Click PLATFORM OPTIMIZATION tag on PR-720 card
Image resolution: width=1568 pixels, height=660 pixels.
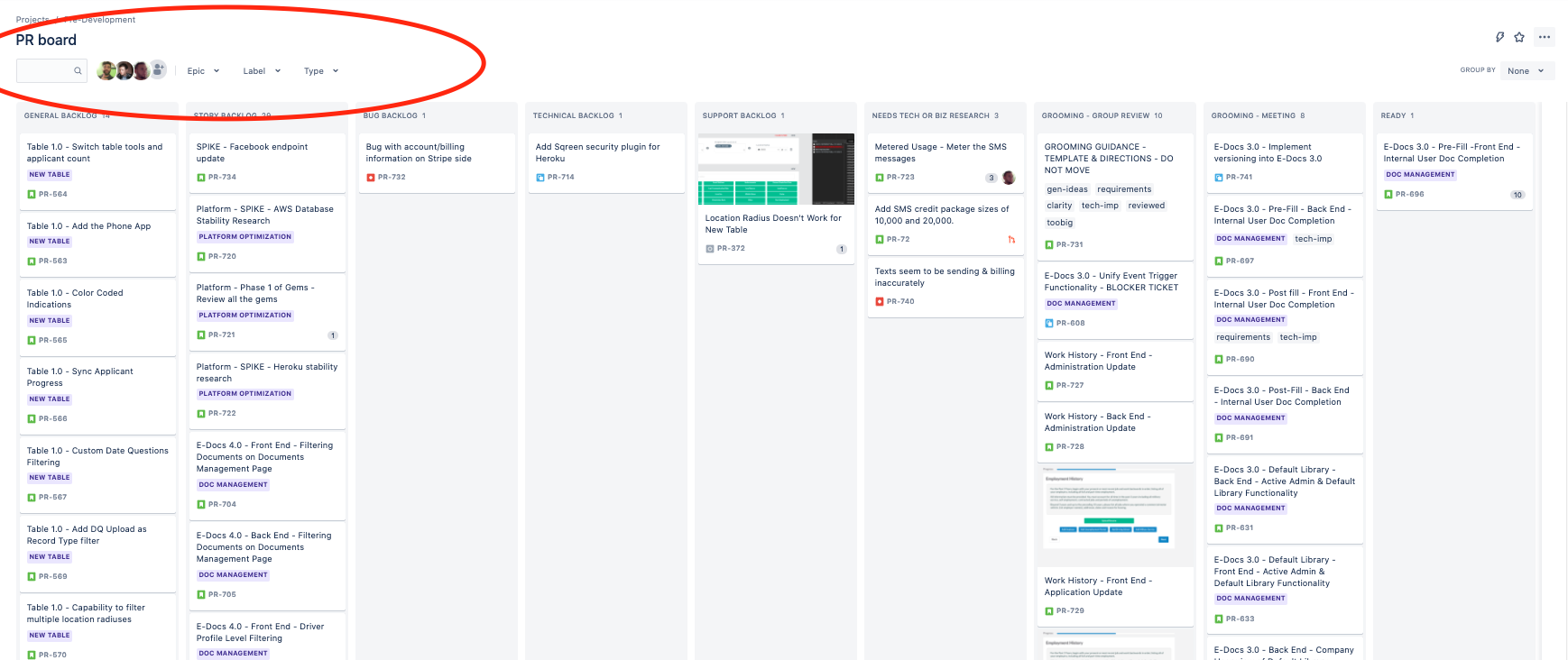pyautogui.click(x=245, y=237)
